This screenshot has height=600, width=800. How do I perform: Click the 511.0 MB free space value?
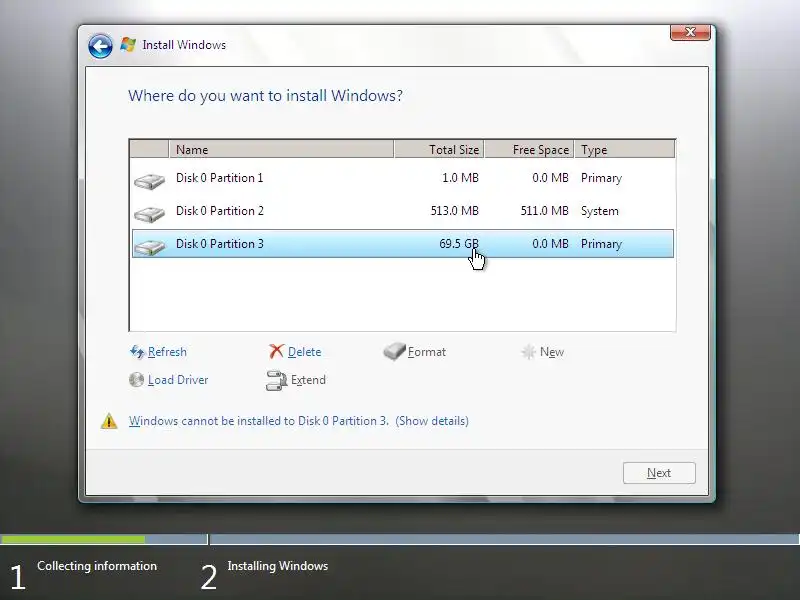pos(544,211)
